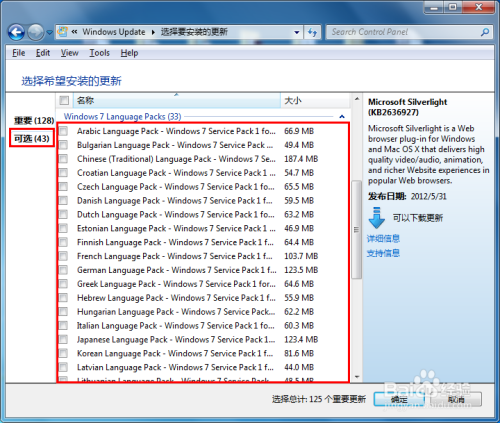Open the 支持信息 link
Image resolution: width=500 pixels, height=423 pixels.
tap(383, 253)
